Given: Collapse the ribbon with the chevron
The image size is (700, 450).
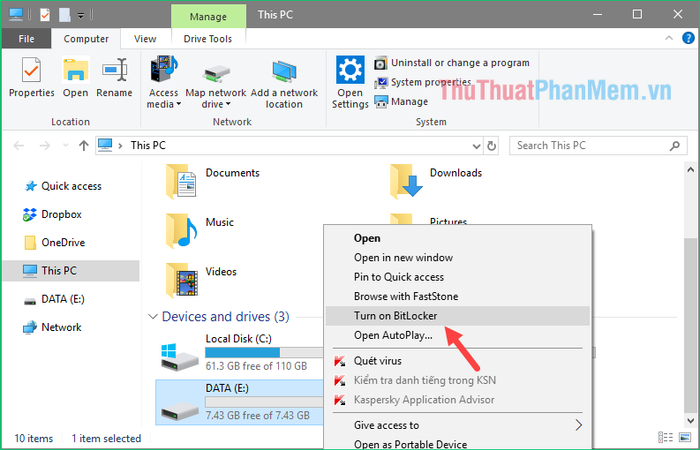Looking at the screenshot, I should (669, 38).
